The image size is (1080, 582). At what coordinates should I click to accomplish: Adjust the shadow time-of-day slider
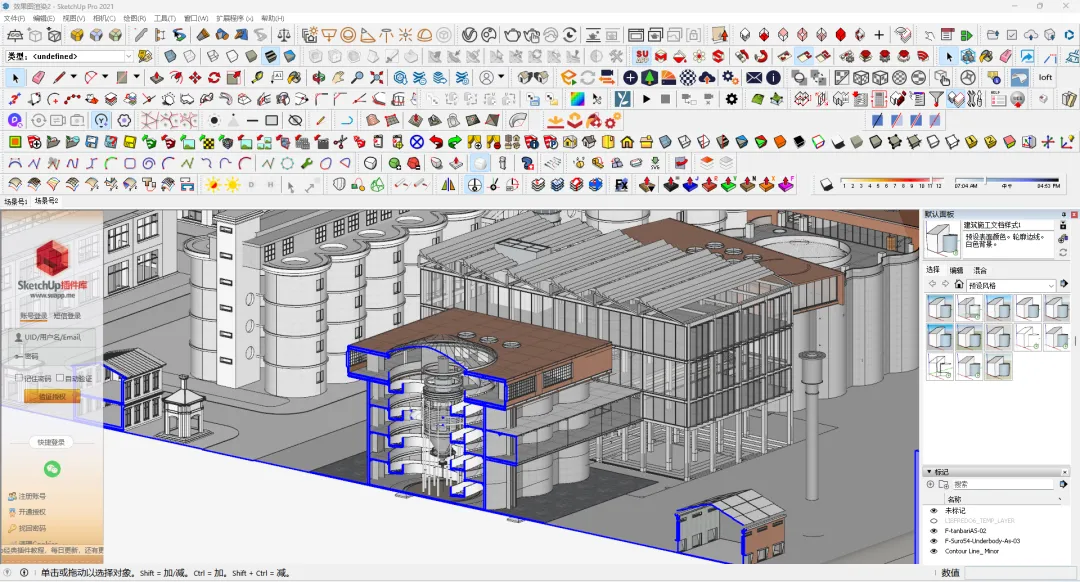[1007, 180]
